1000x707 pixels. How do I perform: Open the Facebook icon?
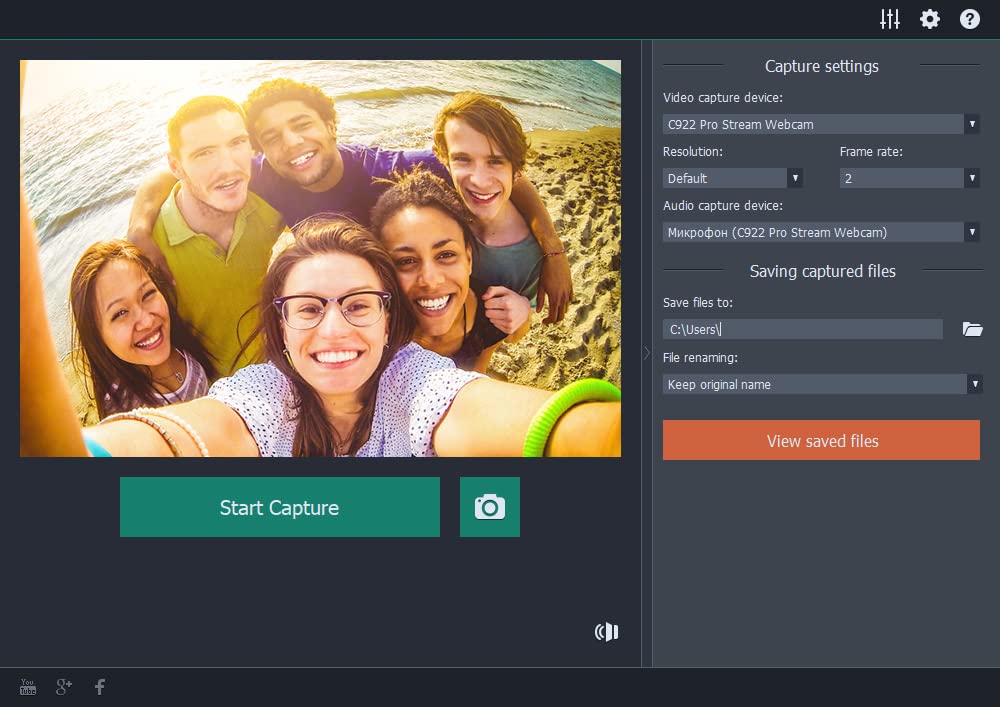pyautogui.click(x=100, y=686)
